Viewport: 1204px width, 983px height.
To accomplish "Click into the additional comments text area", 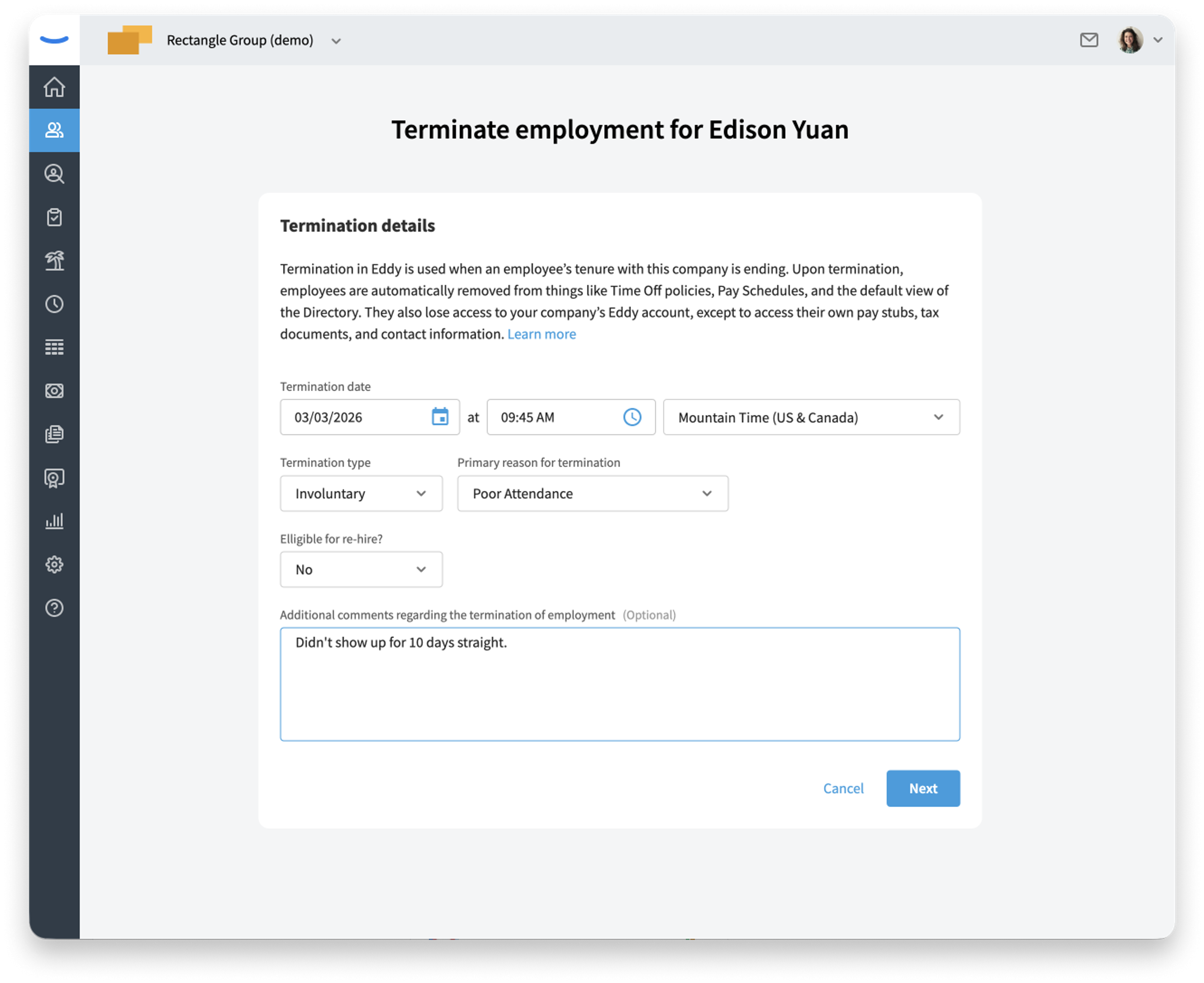I will pyautogui.click(x=620, y=684).
